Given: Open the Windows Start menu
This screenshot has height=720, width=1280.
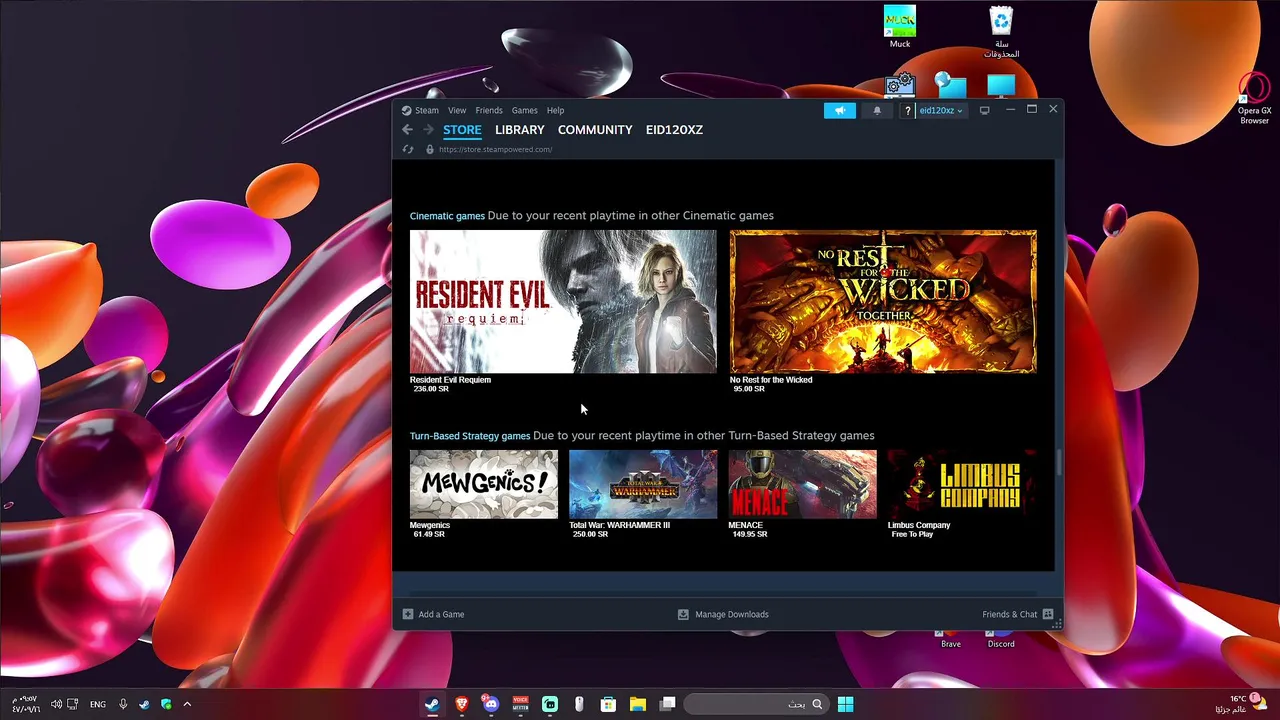Looking at the screenshot, I should (845, 704).
